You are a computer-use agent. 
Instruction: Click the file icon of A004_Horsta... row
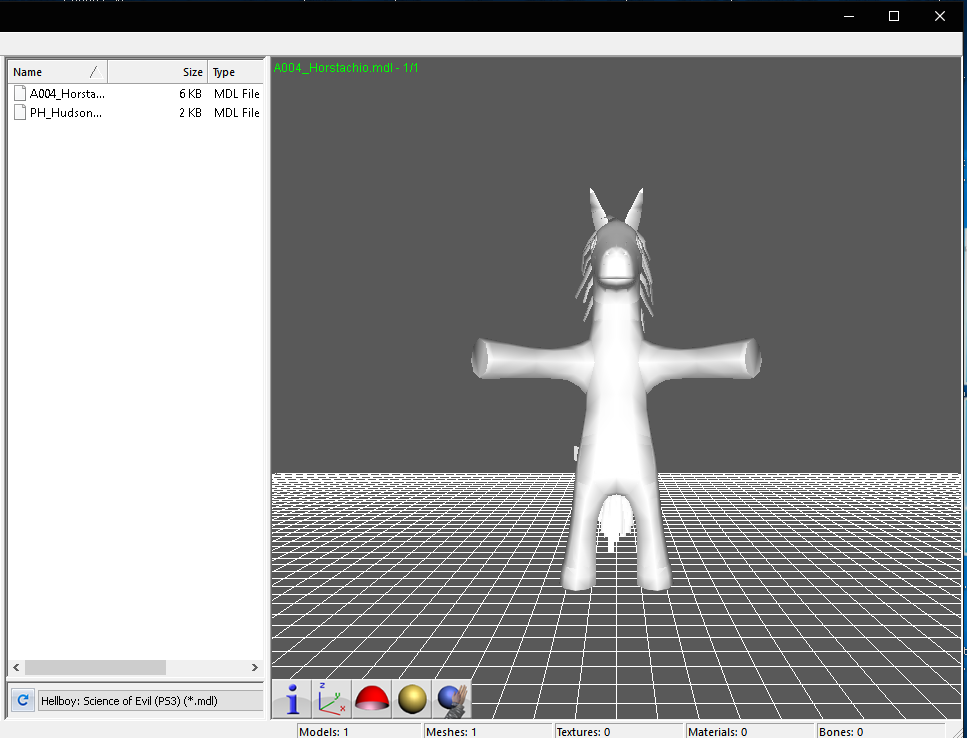(x=20, y=93)
